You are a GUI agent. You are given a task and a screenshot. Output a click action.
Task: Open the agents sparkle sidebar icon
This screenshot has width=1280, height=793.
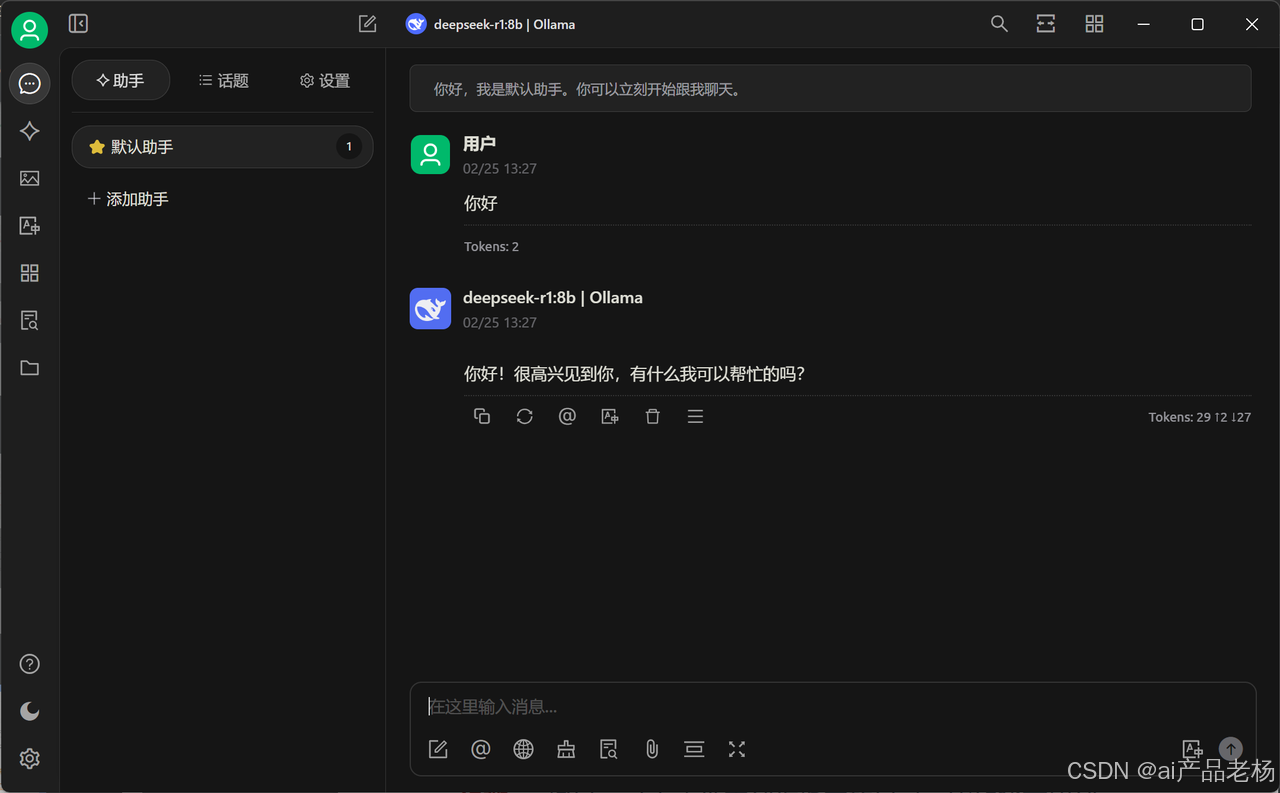(30, 131)
